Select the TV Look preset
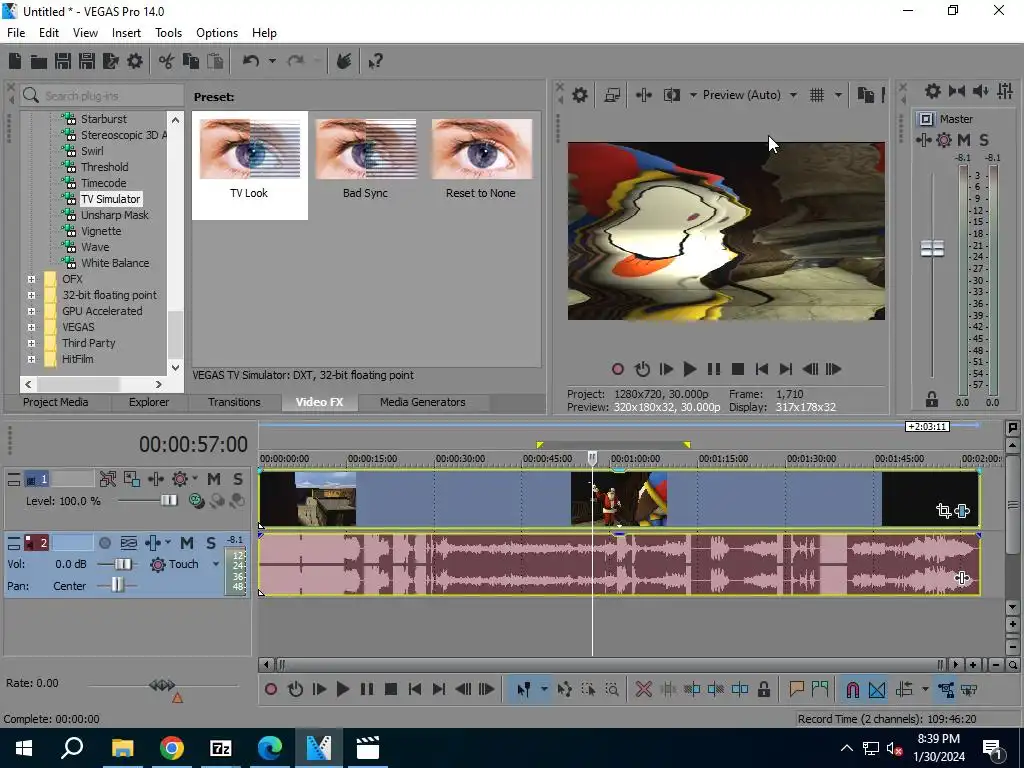 click(x=249, y=165)
